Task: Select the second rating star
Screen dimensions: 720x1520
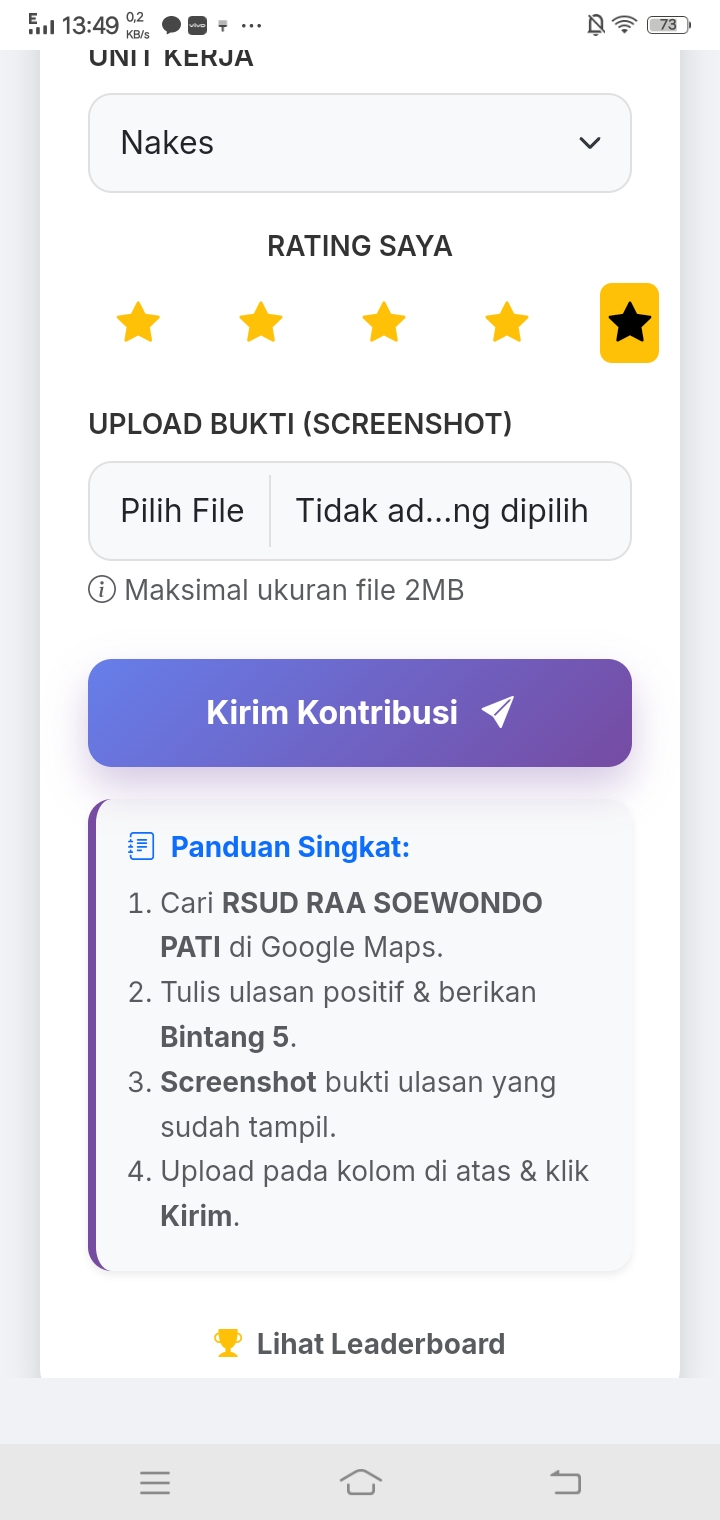Action: coord(261,323)
